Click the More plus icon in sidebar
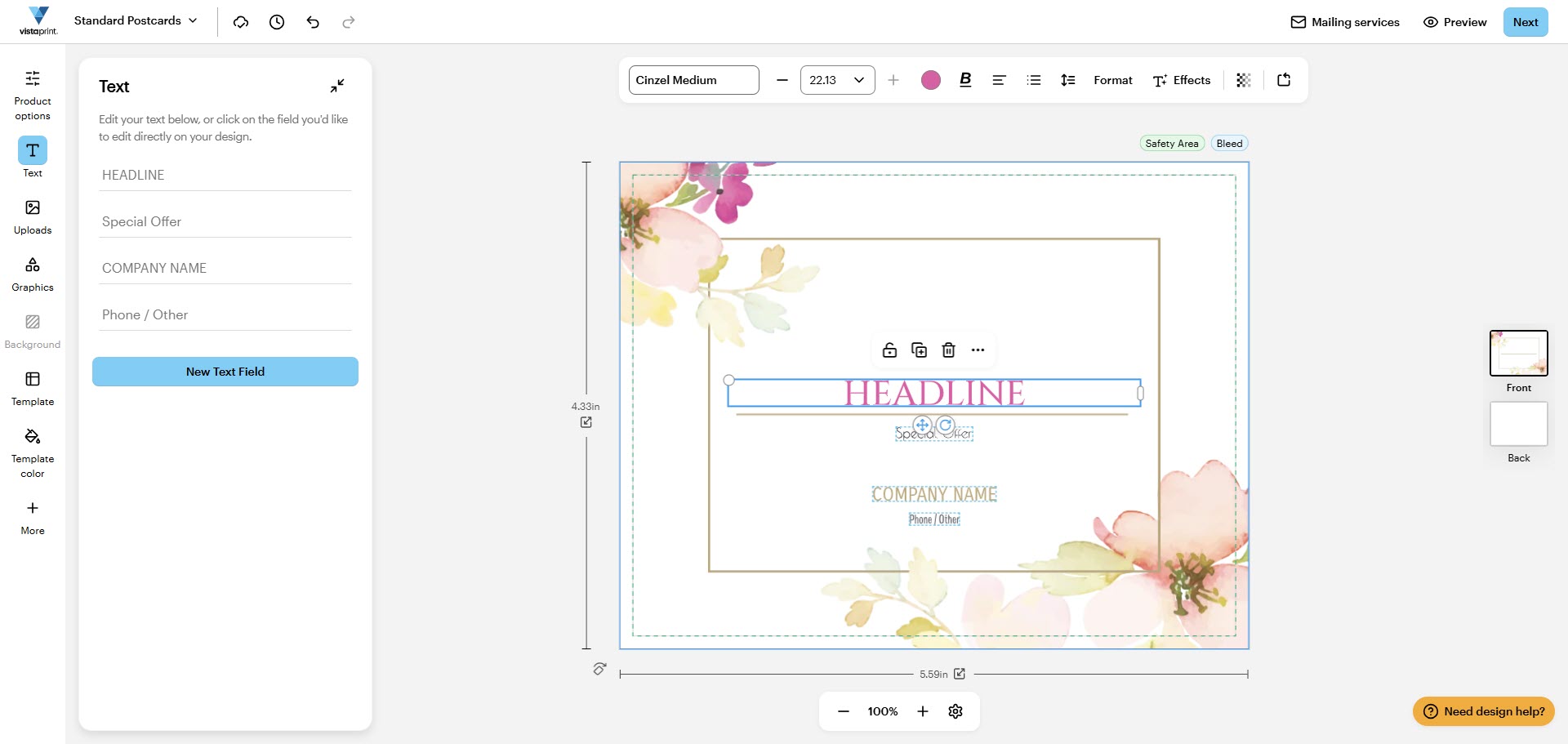 (33, 508)
